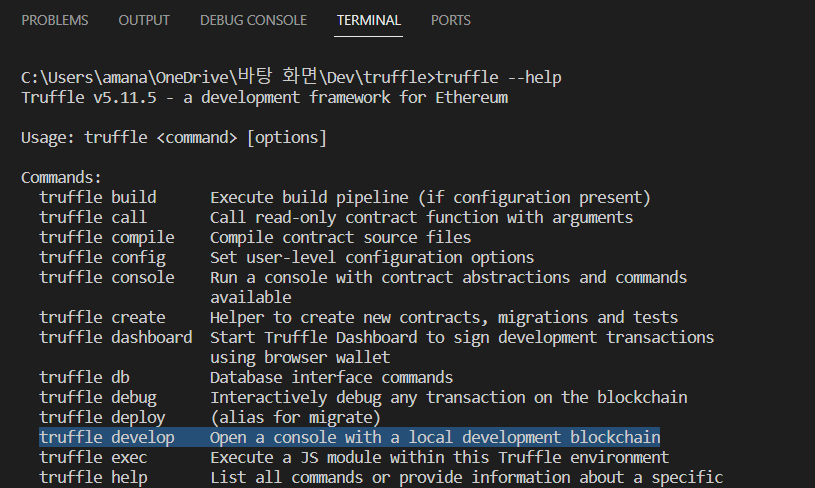
Task: Switch to the PROBLEMS tab
Action: pos(55,20)
